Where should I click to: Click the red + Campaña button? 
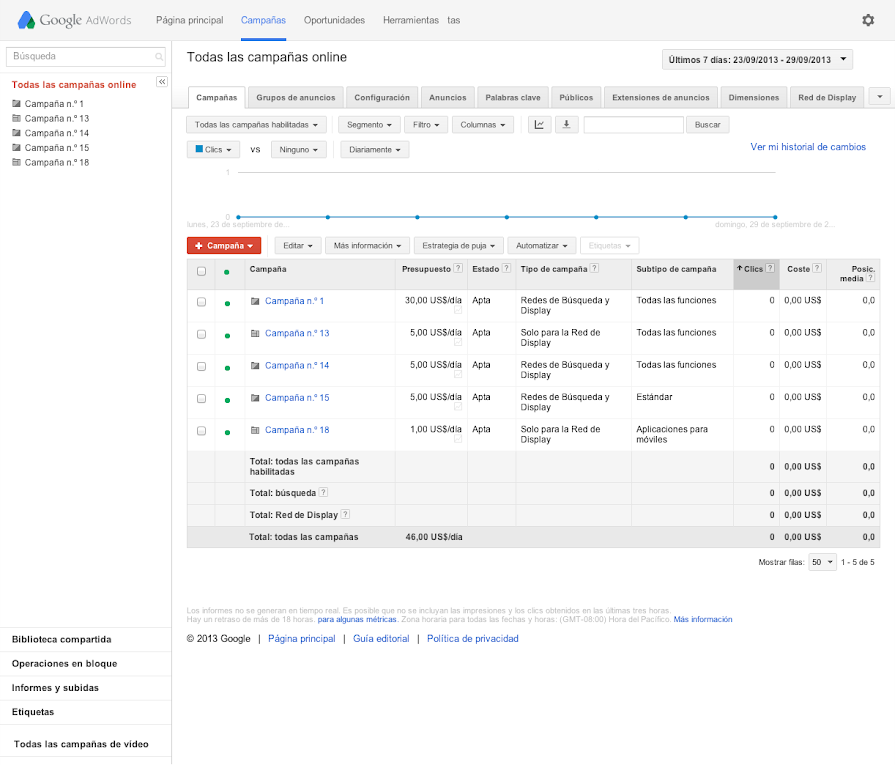(224, 246)
